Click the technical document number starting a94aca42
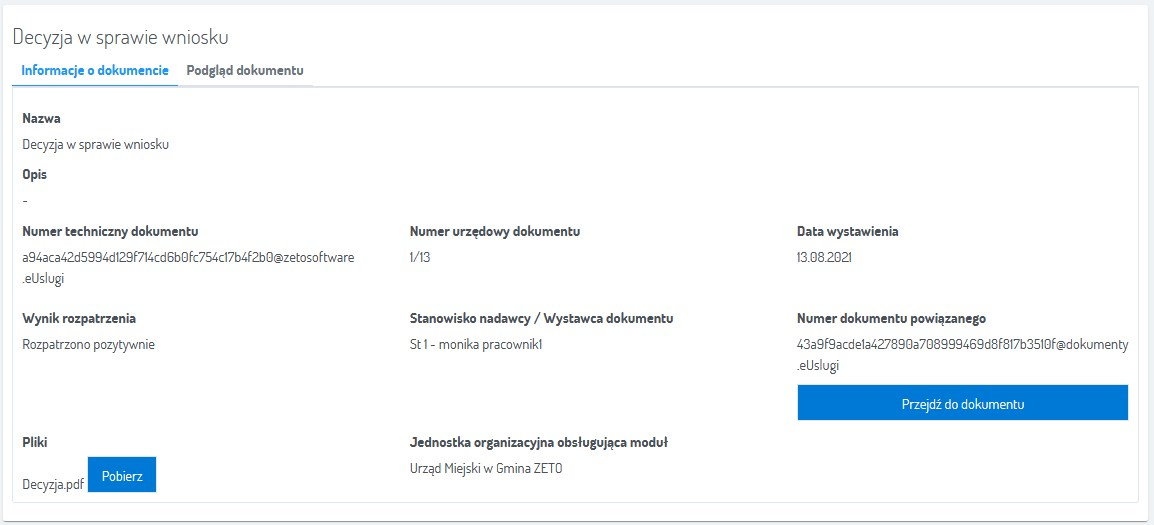The image size is (1154, 525). coord(188,258)
